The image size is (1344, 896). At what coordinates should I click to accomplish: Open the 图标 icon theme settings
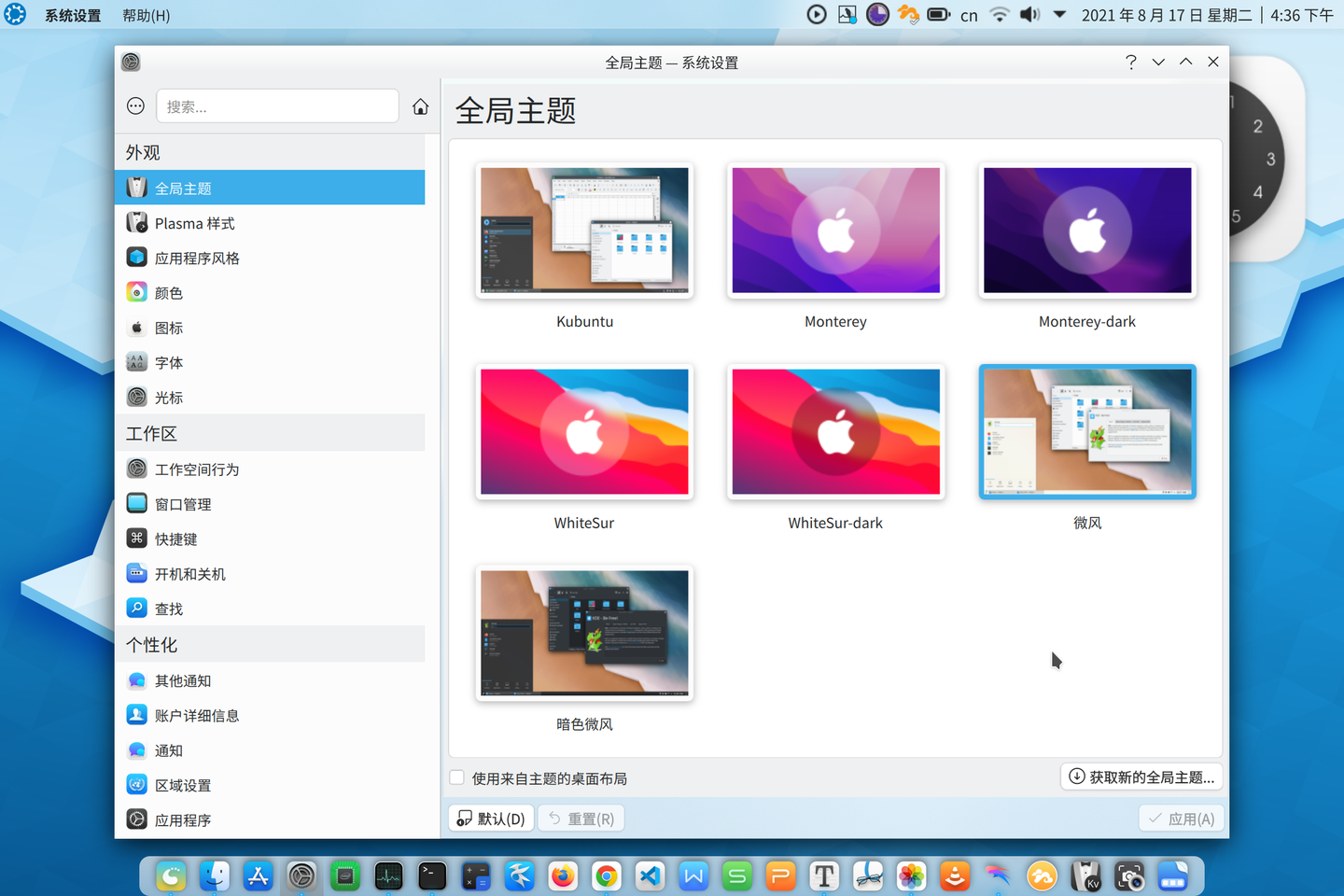click(270, 328)
